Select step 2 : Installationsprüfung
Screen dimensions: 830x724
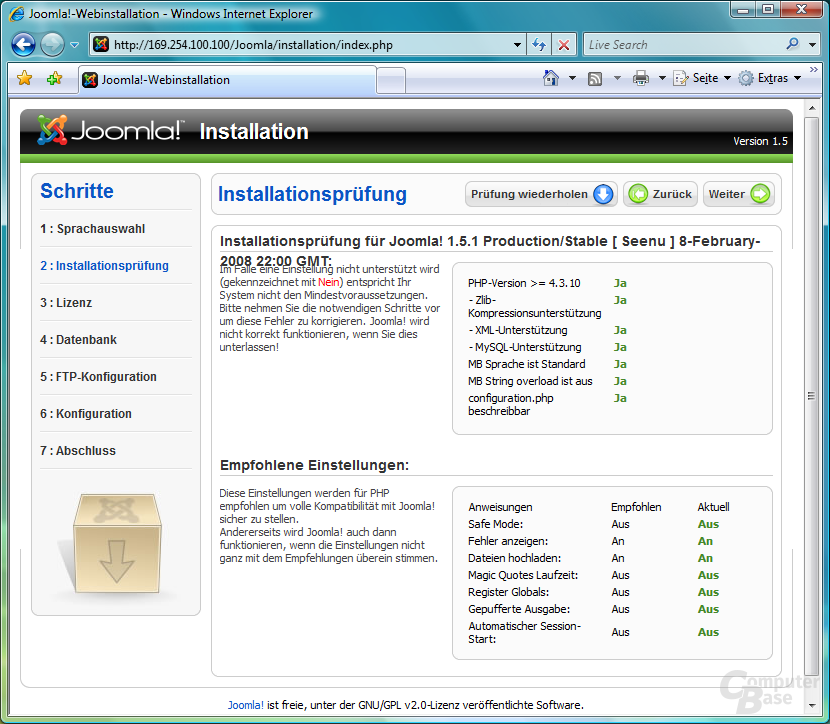(104, 266)
